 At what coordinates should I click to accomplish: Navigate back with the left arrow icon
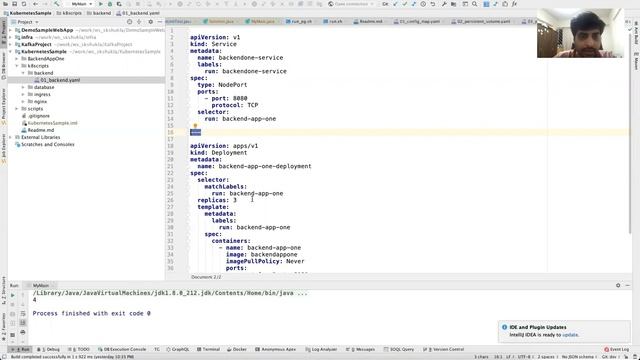pyautogui.click(x=35, y=4)
